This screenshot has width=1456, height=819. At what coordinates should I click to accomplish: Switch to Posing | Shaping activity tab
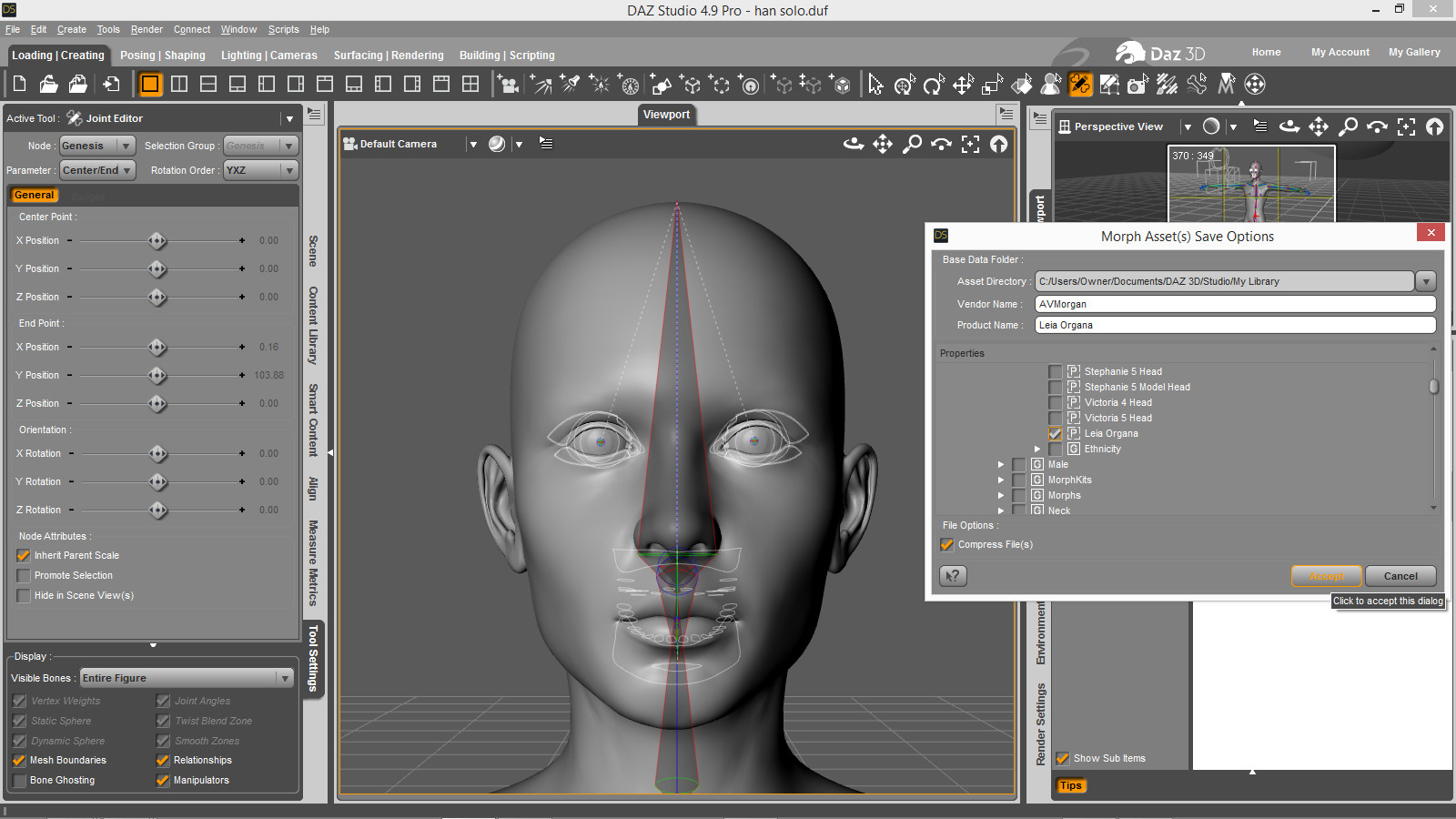(163, 56)
